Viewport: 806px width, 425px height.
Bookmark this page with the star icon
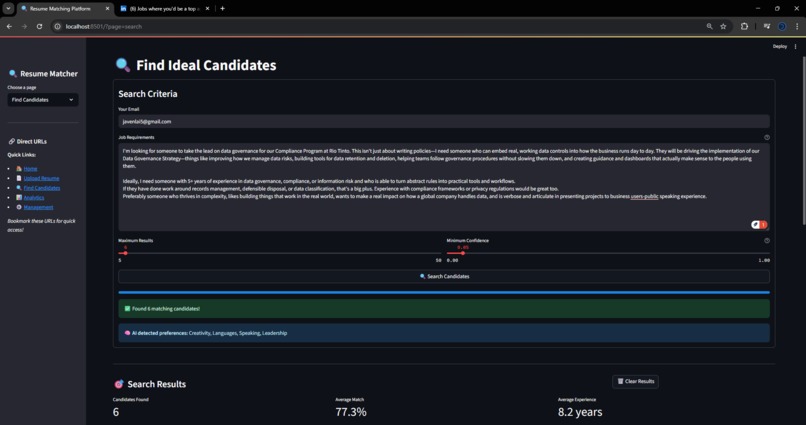[x=723, y=26]
